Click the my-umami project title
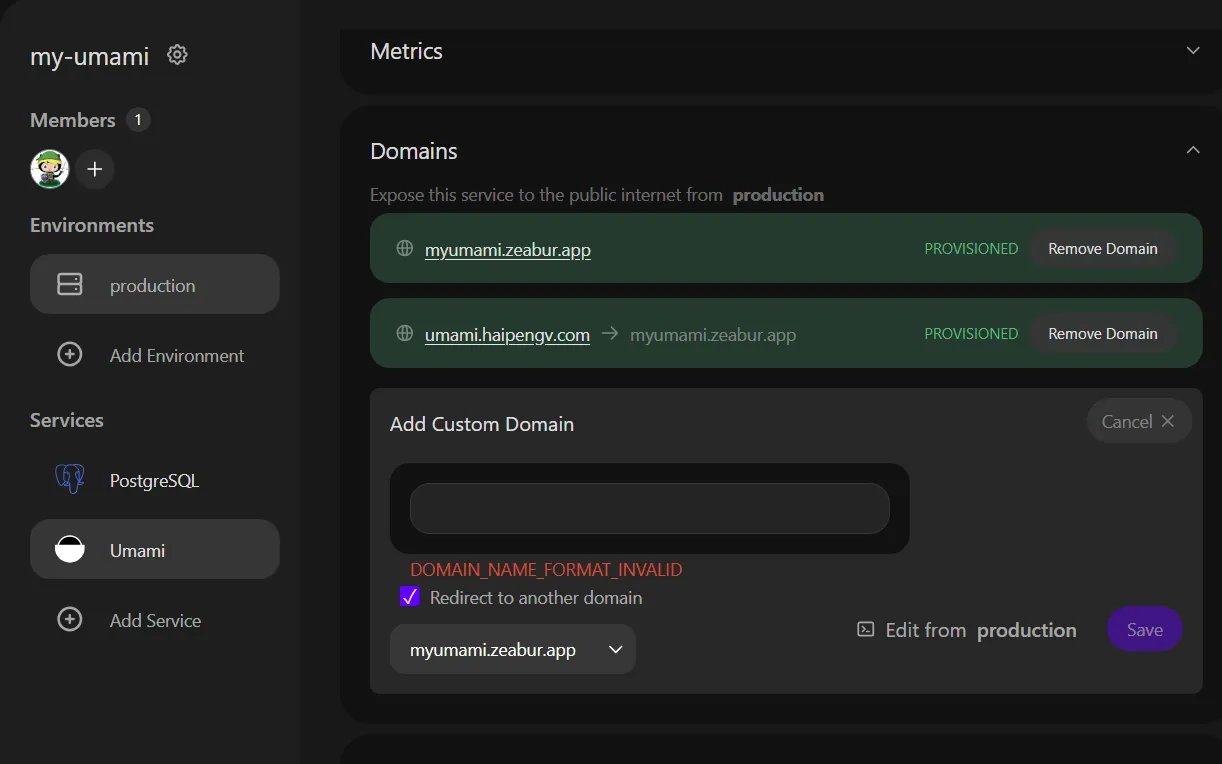Viewport: 1222px width, 764px height. point(90,56)
